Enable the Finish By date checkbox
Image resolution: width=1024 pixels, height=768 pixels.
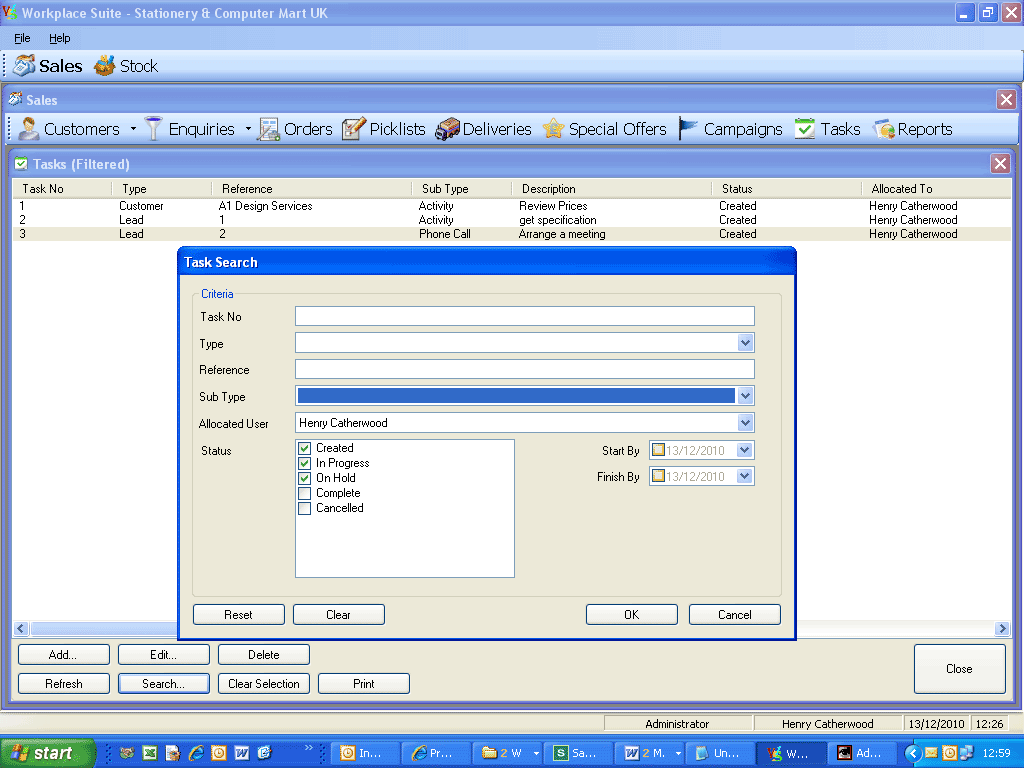[658, 476]
